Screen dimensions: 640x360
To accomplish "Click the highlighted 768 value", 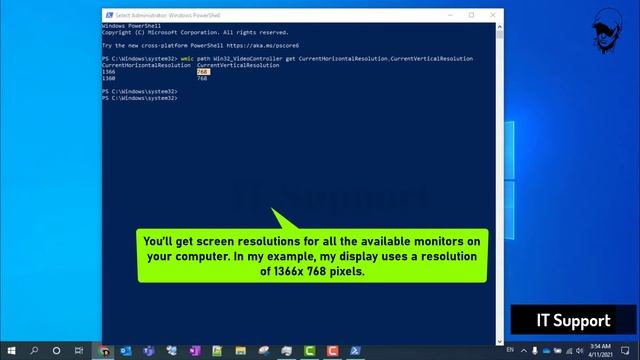I will tap(203, 72).
